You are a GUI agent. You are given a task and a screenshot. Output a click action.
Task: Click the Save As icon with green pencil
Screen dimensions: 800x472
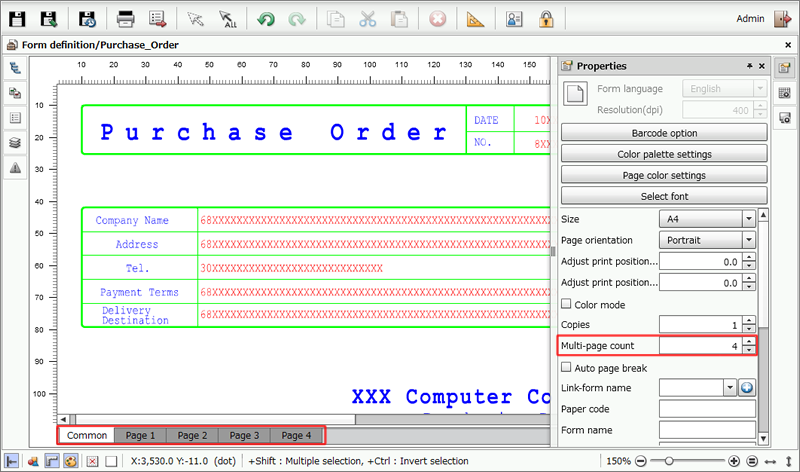point(48,19)
